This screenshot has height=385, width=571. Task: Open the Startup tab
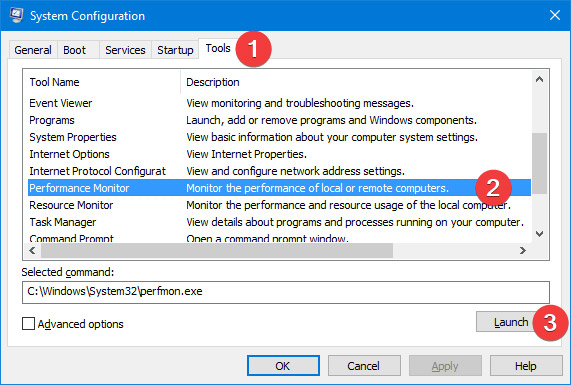[x=175, y=50]
